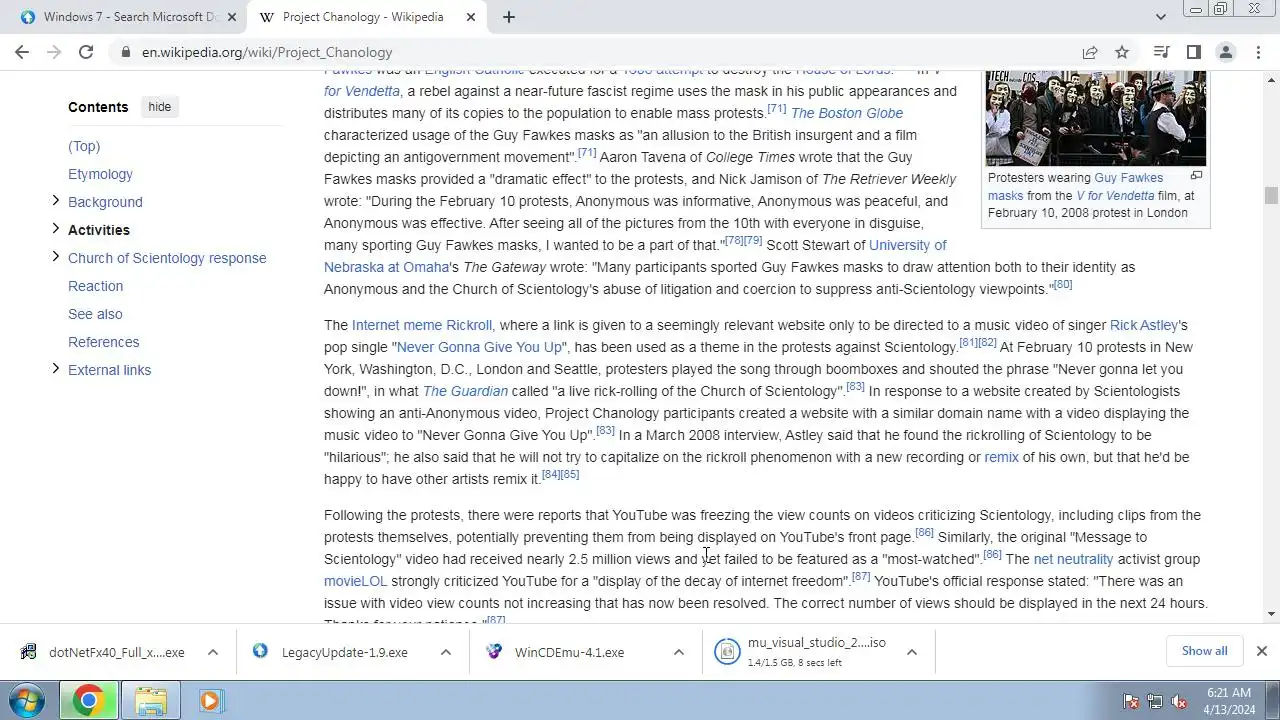The width and height of the screenshot is (1280, 720).
Task: Open movieLOL link
Action: (355, 581)
